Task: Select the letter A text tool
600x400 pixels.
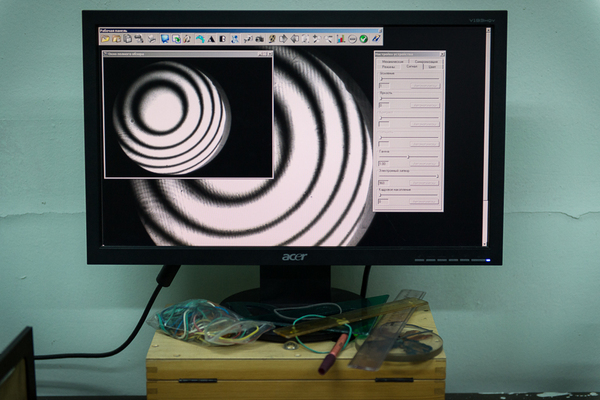Action: (211, 39)
